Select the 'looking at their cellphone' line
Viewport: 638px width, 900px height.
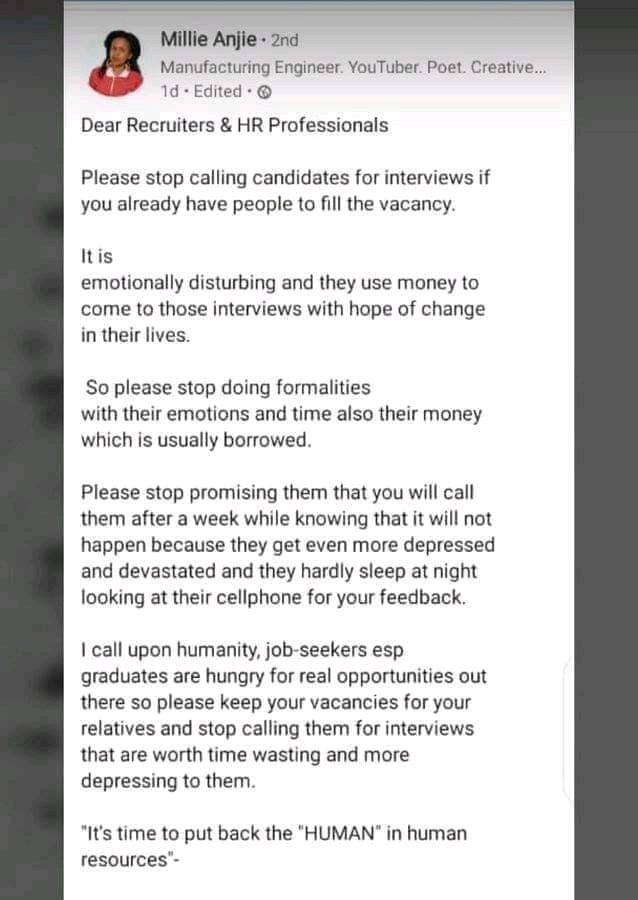point(273,598)
